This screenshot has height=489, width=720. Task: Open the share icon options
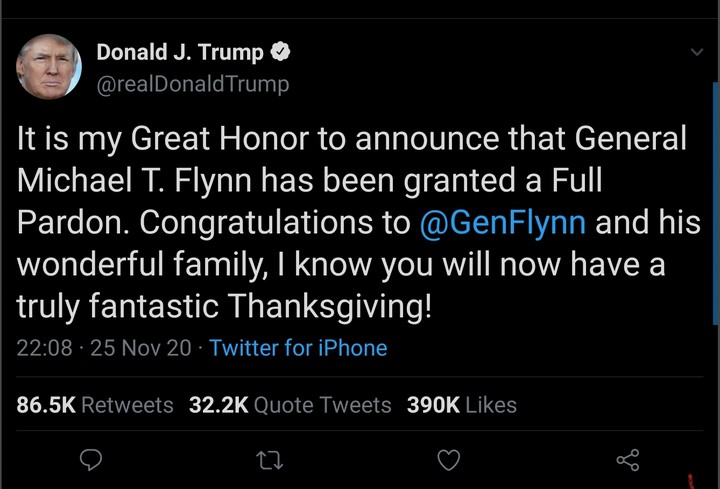[x=627, y=460]
